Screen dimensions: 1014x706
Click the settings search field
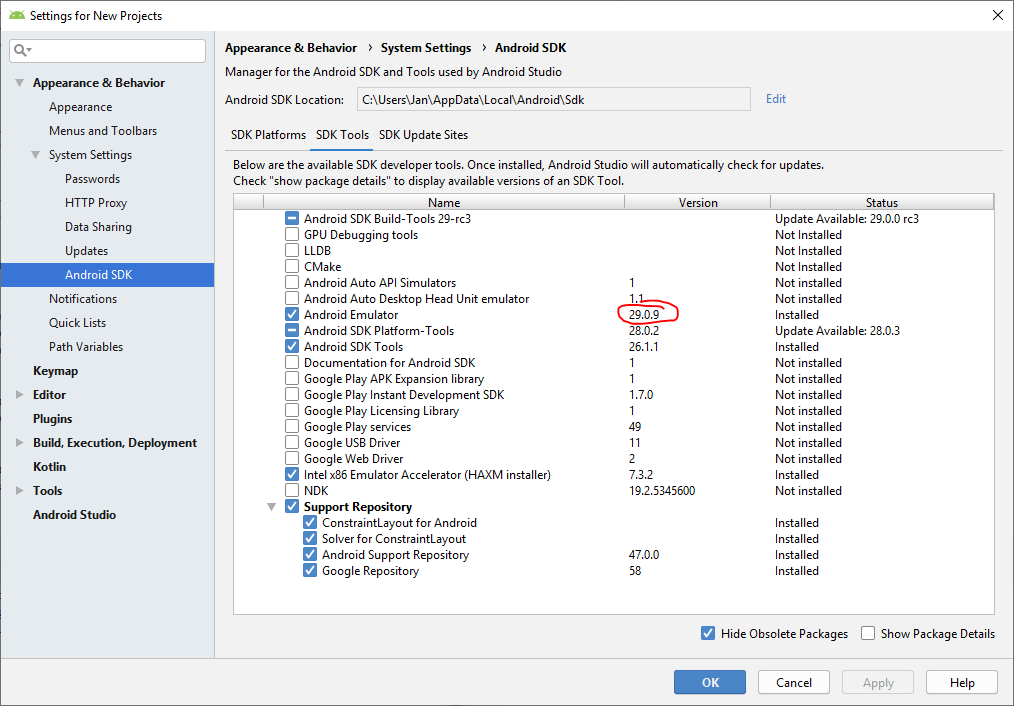(107, 50)
